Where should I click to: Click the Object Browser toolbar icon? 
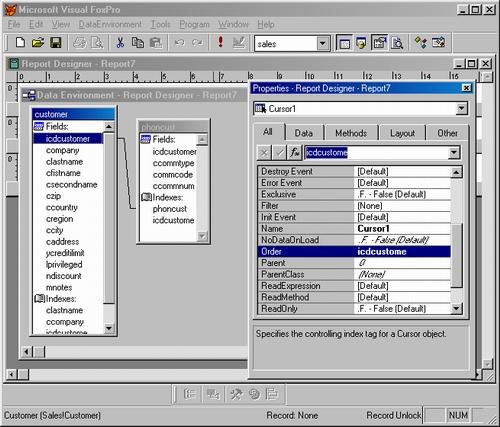click(x=438, y=43)
